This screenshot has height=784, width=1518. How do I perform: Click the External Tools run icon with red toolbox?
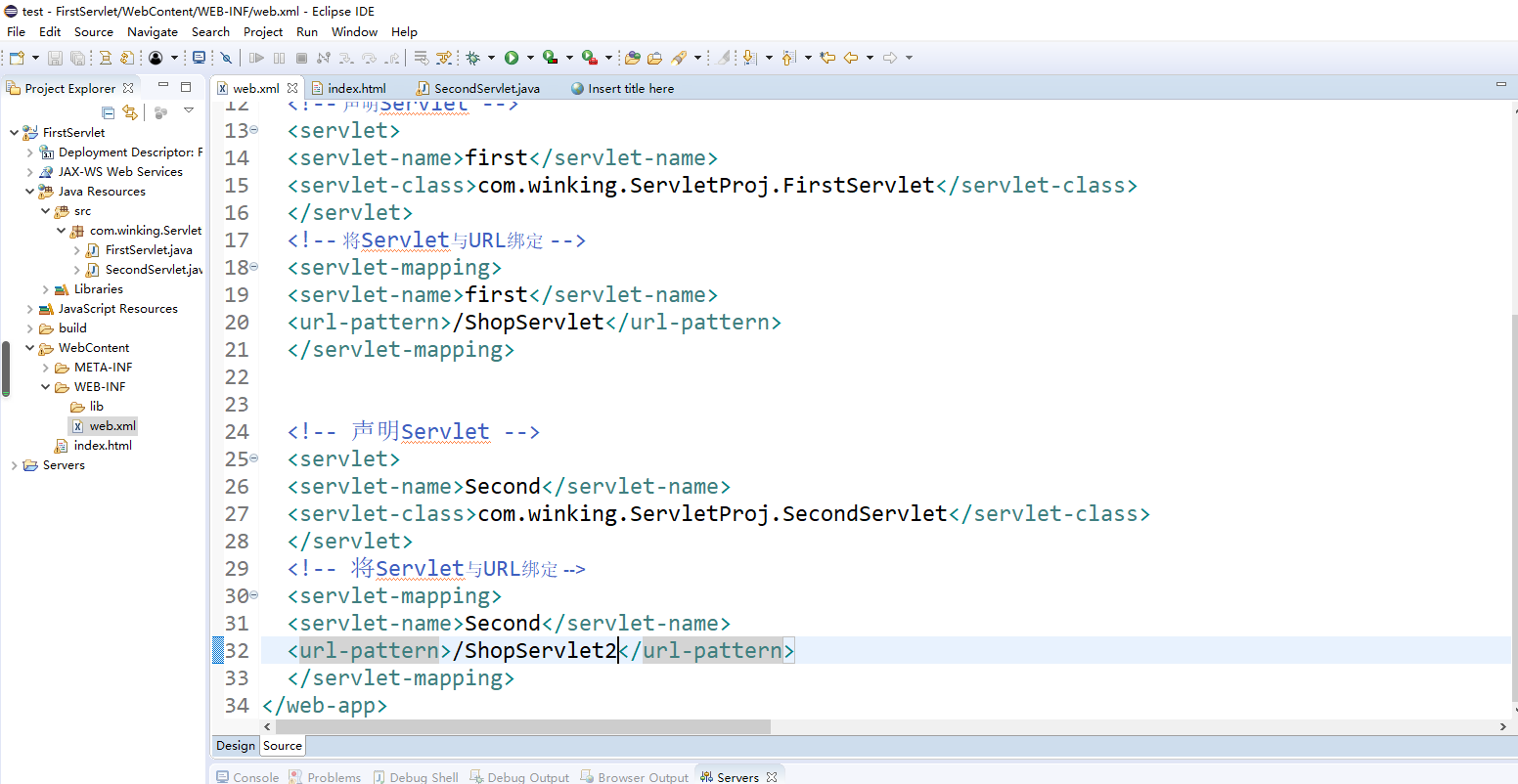click(589, 58)
